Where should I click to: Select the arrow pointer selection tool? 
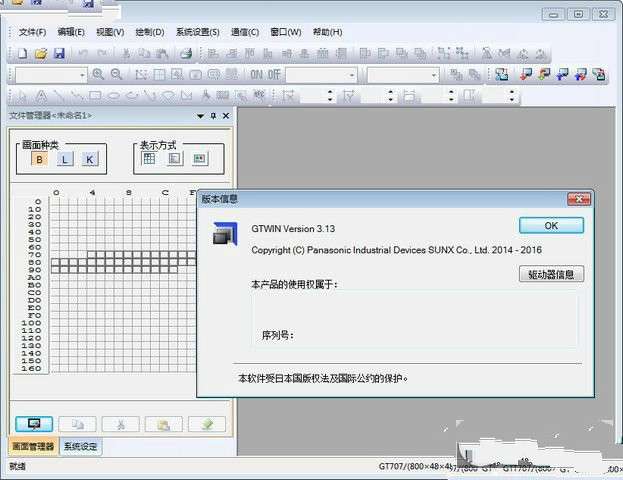coord(22,96)
